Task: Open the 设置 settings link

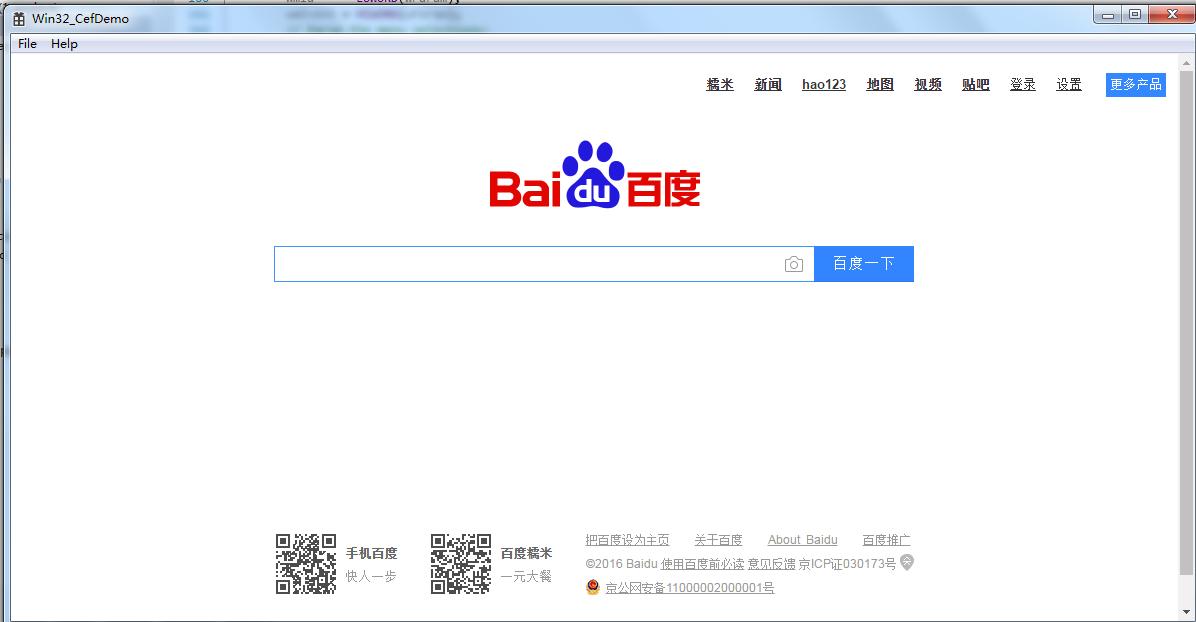Action: point(1069,85)
